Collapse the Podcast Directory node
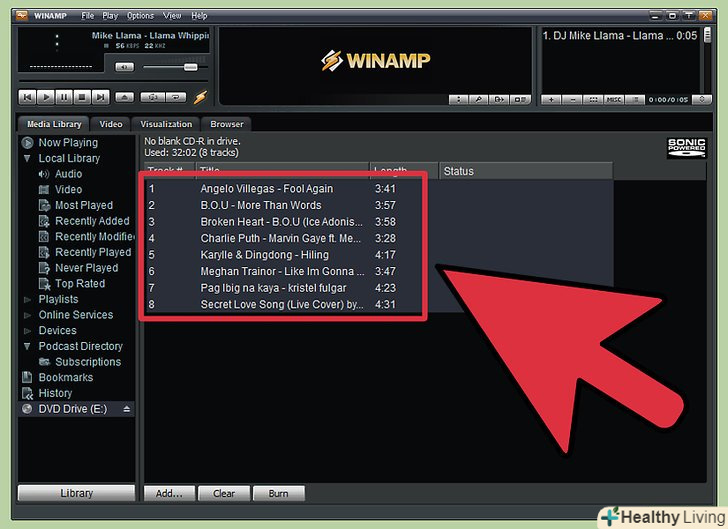 [x=27, y=346]
